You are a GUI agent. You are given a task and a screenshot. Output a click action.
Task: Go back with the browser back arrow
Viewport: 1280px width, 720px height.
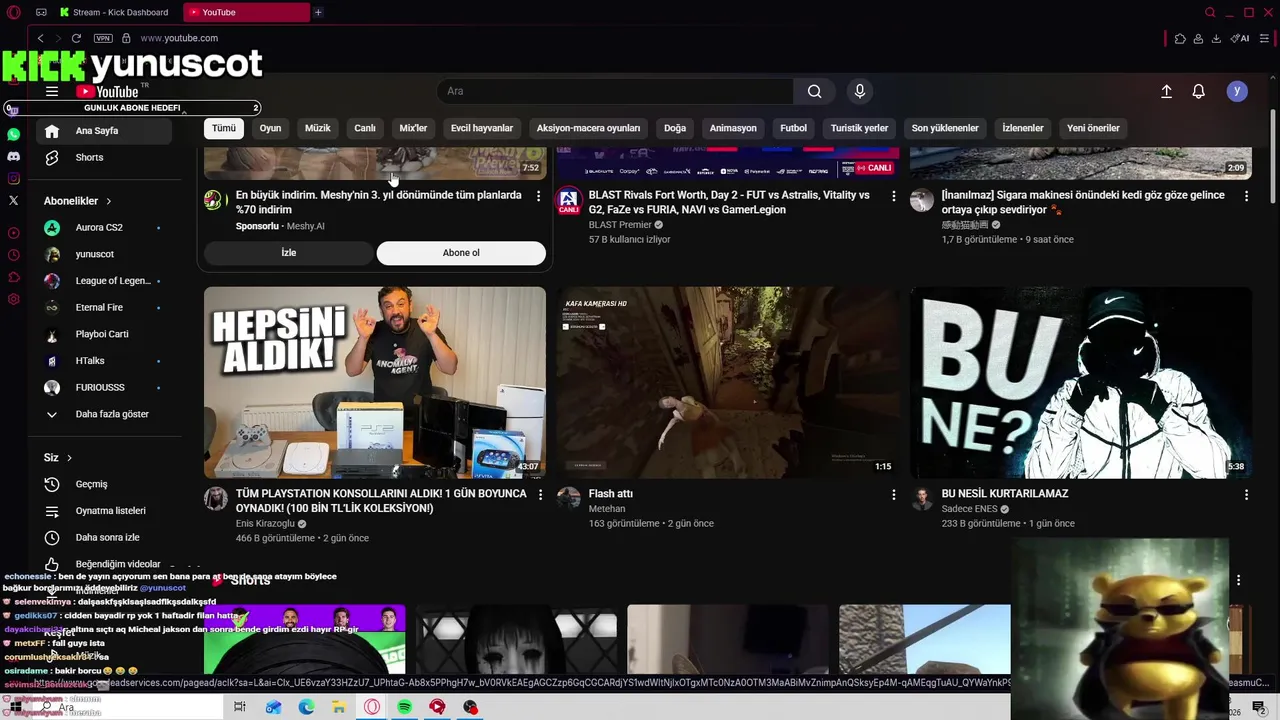tap(40, 38)
